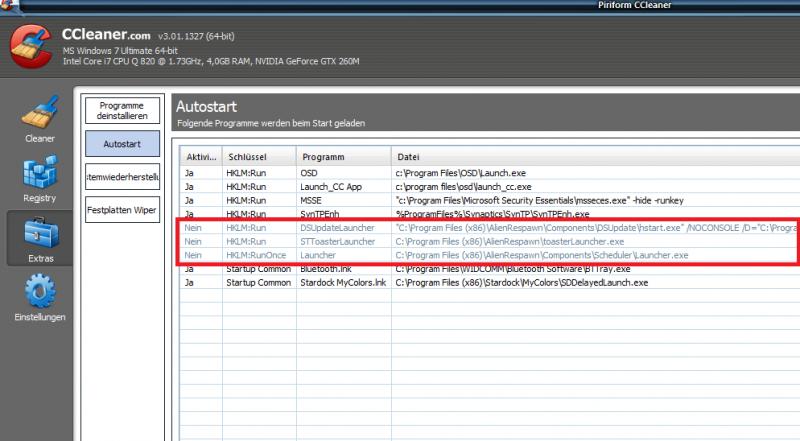This screenshot has height=441, width=800.
Task: Switch to the Autostart tab
Action: click(x=122, y=144)
